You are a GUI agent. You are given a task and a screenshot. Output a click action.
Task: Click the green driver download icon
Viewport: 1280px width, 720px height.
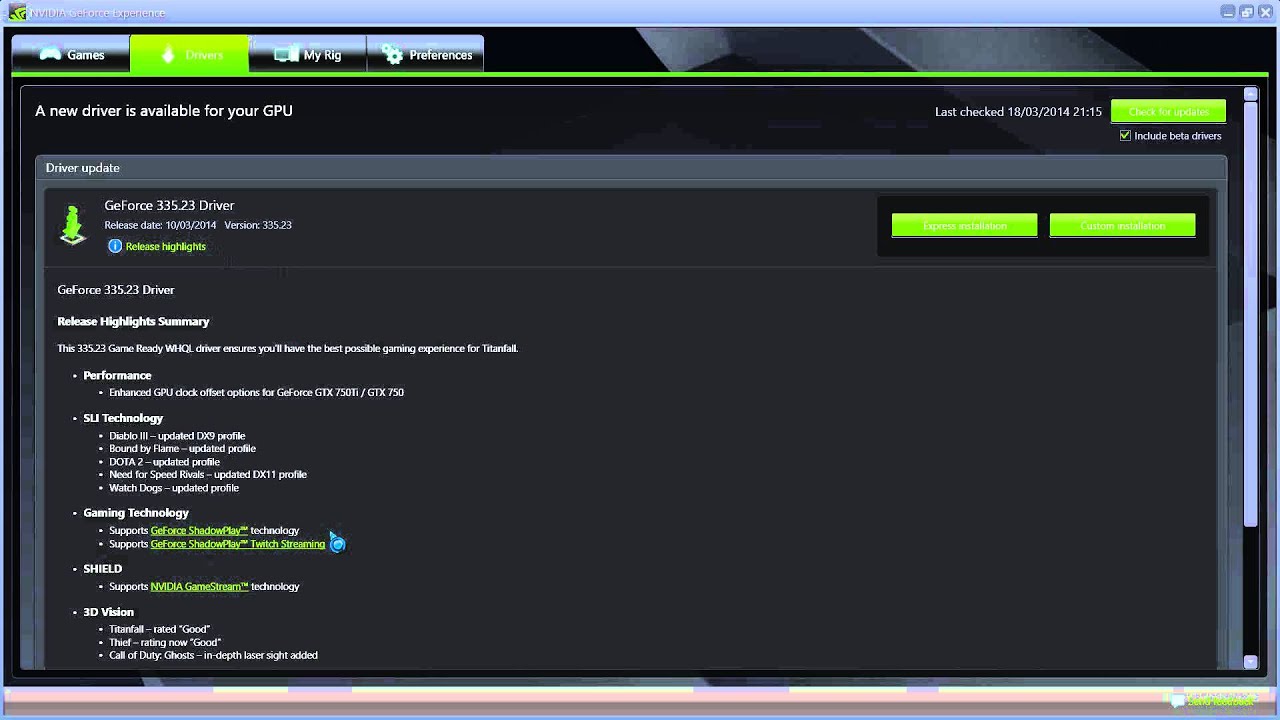[x=73, y=225]
